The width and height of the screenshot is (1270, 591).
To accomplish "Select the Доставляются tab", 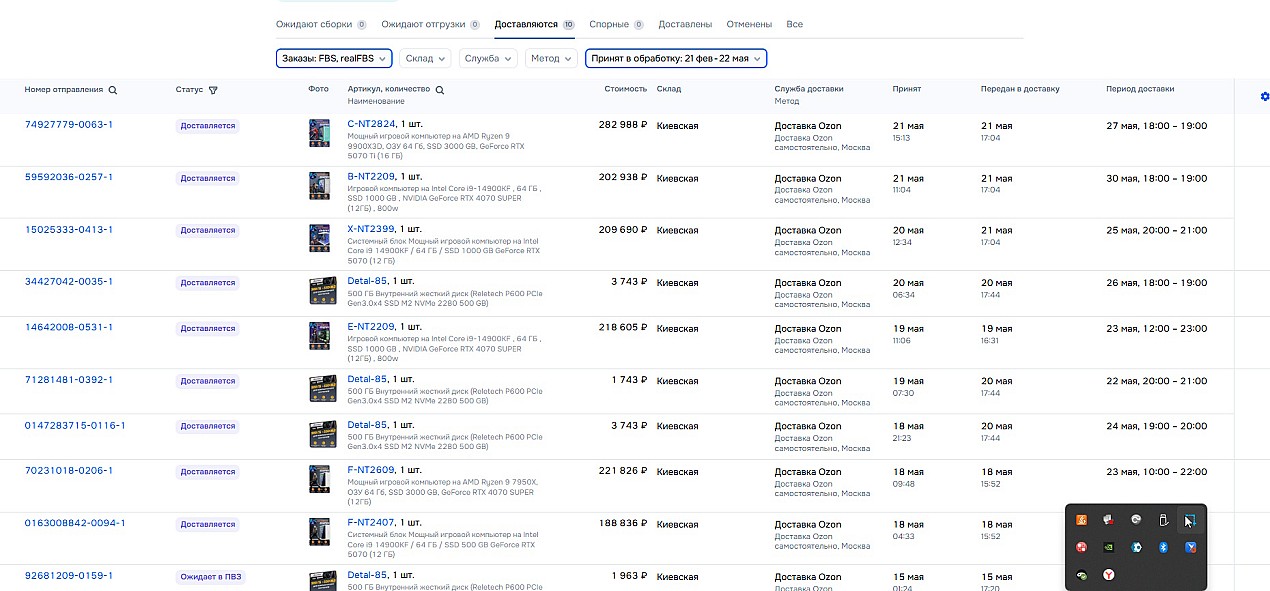I will [534, 24].
